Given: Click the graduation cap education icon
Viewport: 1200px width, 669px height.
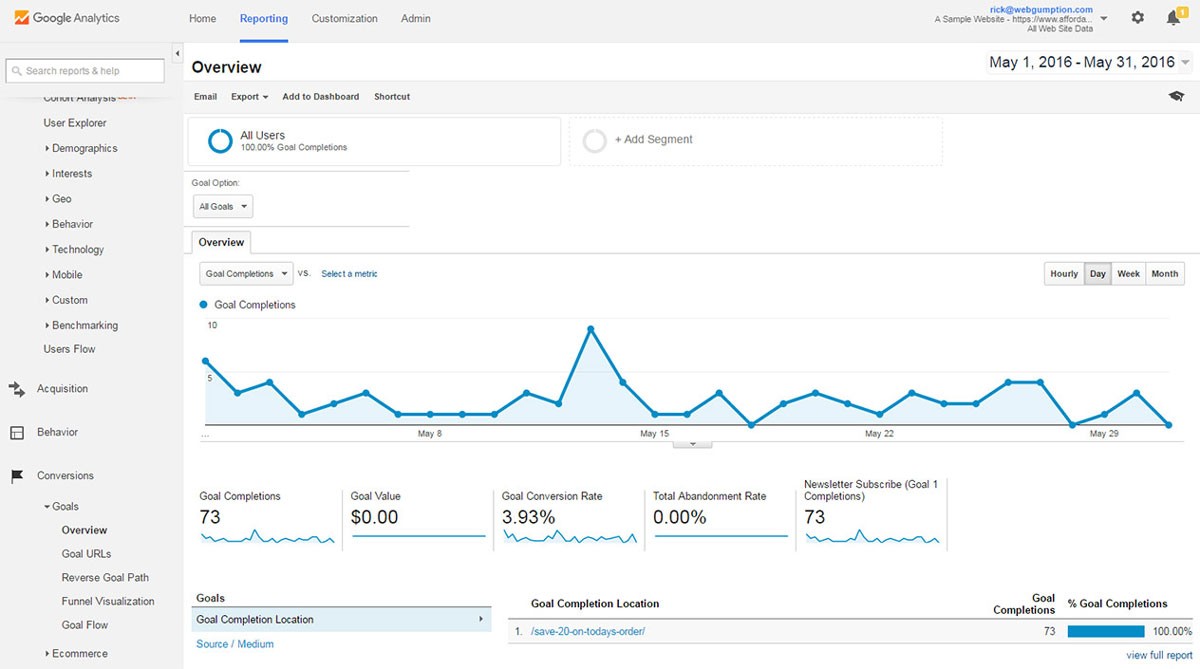Looking at the screenshot, I should (1176, 96).
